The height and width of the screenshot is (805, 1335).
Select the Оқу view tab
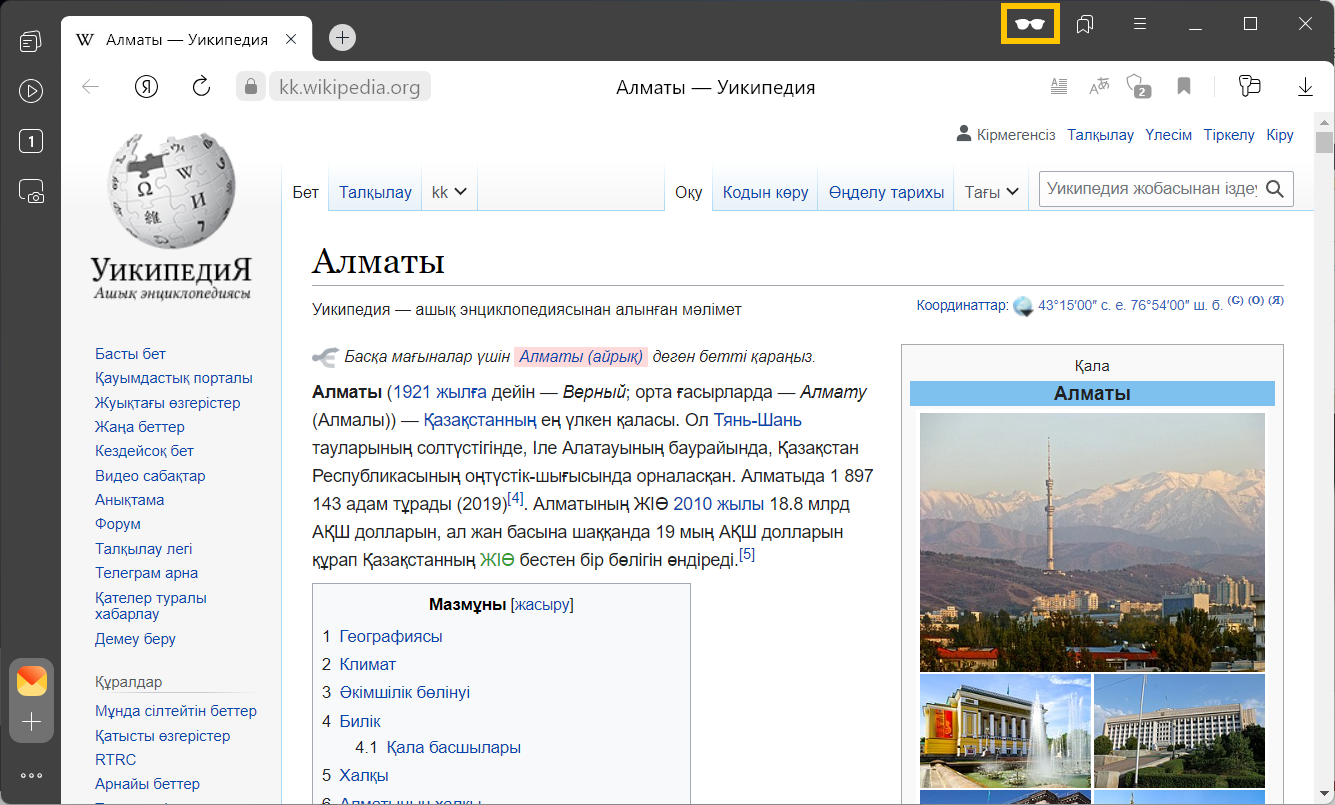[x=688, y=192]
